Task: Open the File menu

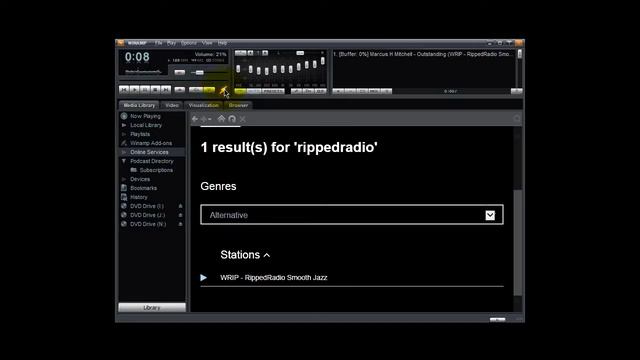Action: 158,43
